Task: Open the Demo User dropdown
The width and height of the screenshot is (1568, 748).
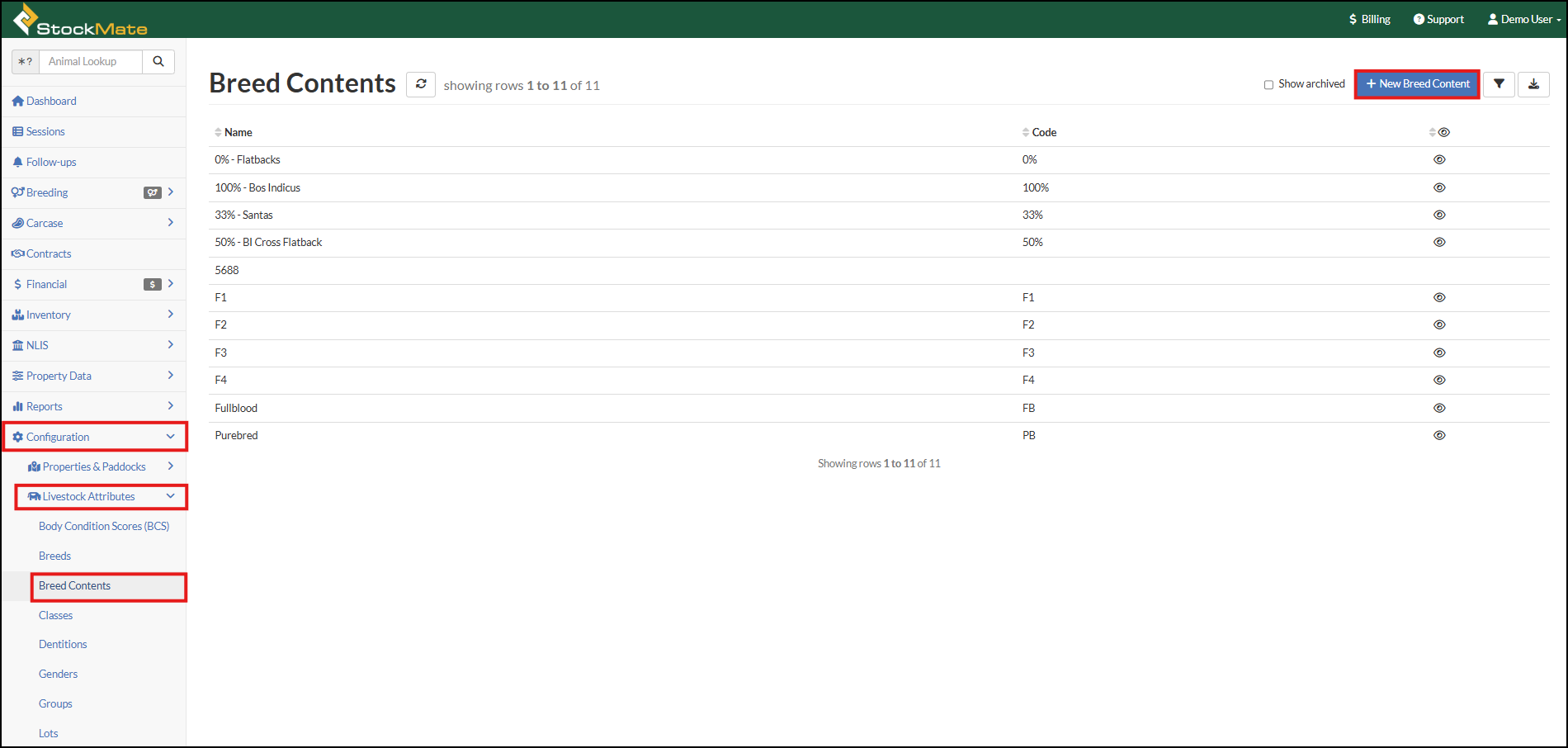Action: pyautogui.click(x=1523, y=19)
